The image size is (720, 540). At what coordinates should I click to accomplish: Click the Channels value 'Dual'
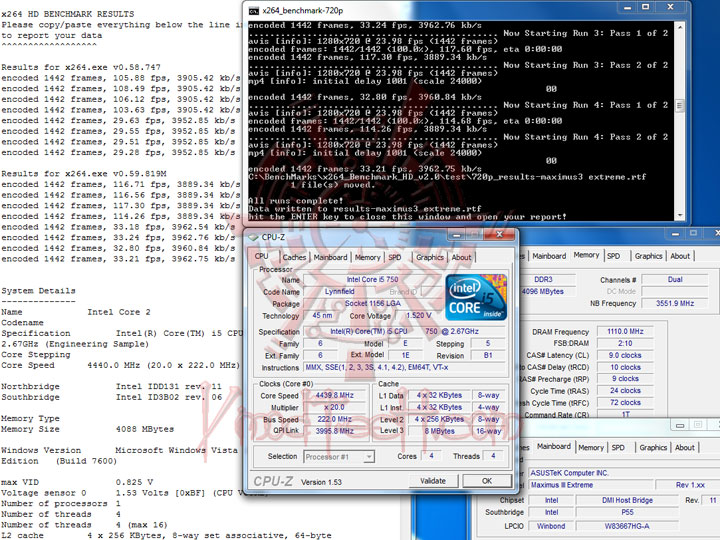tap(675, 280)
